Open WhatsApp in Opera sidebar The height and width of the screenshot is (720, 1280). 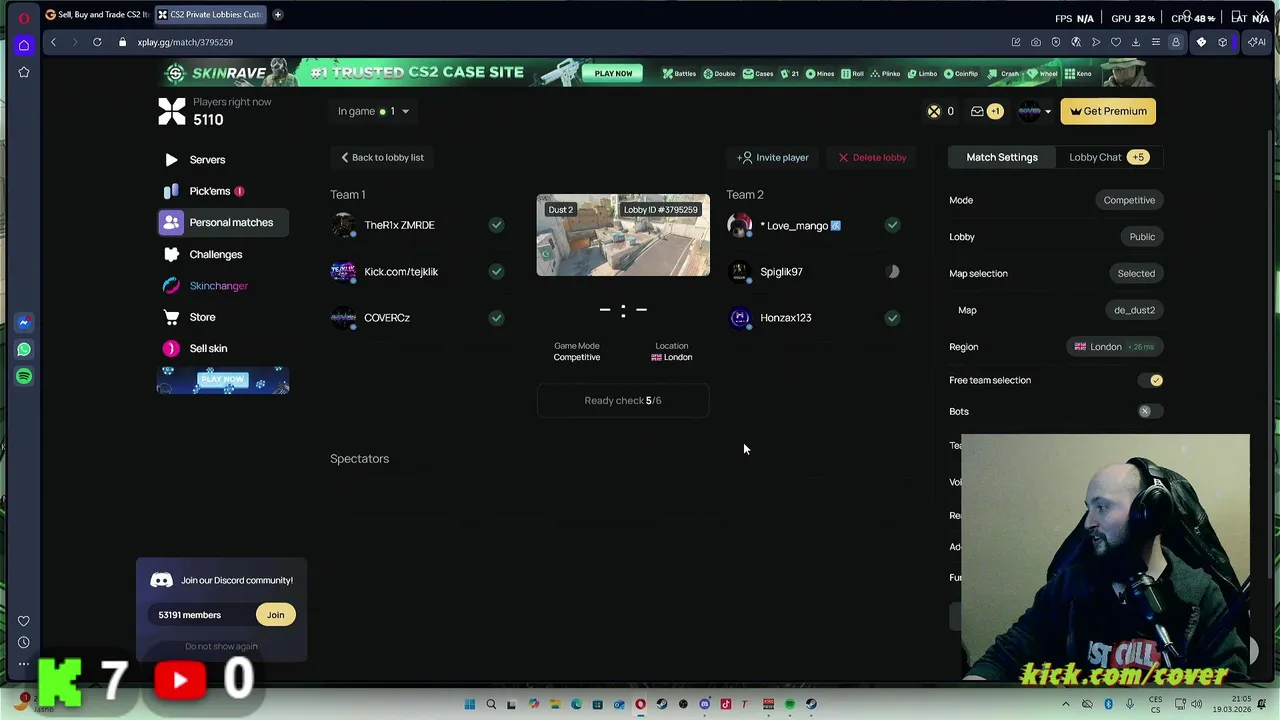pos(24,349)
